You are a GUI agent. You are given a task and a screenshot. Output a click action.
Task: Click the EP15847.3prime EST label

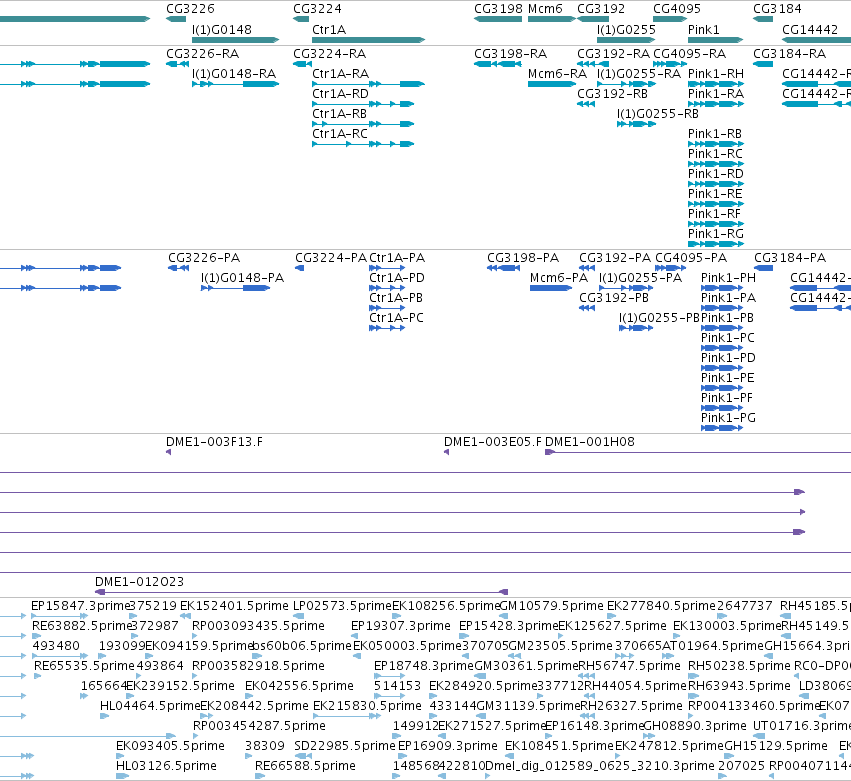(80, 605)
